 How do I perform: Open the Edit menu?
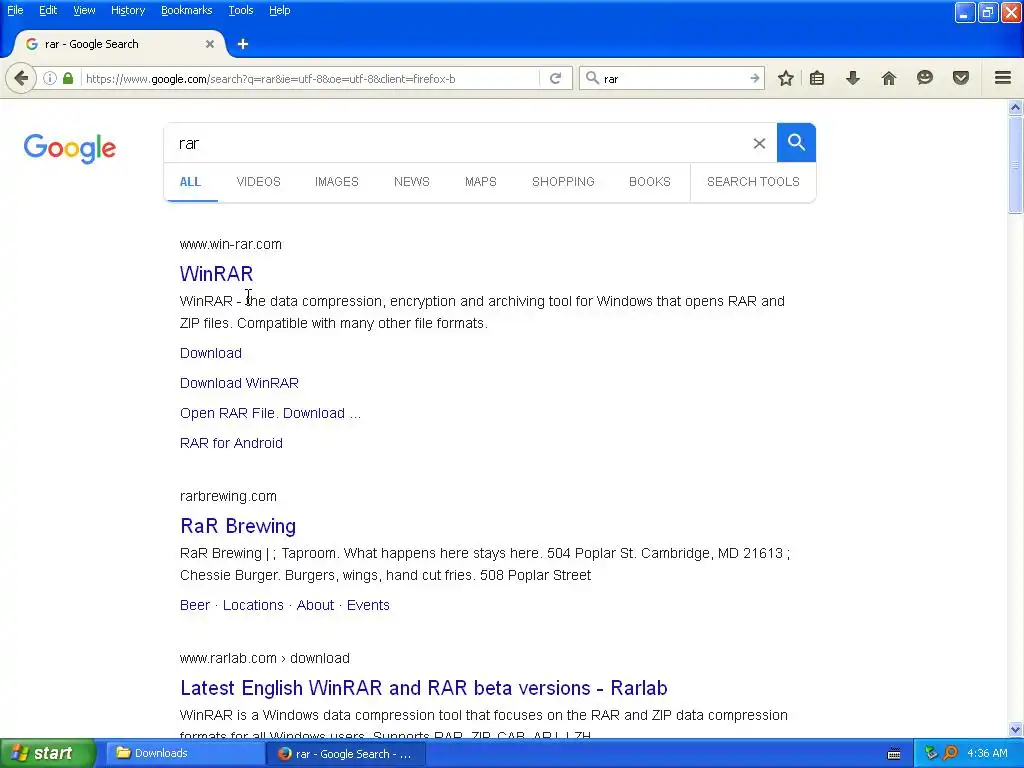(48, 10)
